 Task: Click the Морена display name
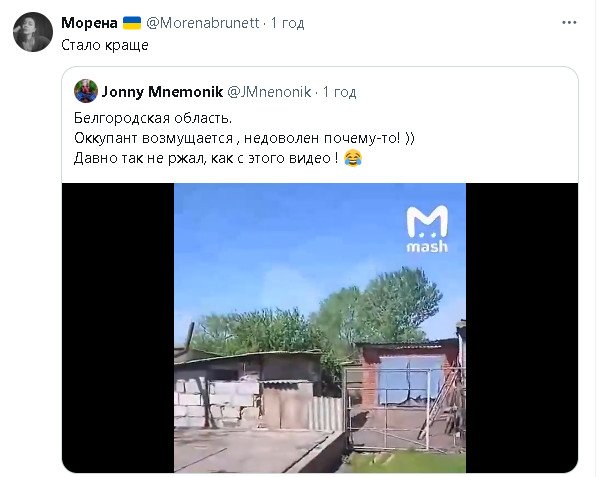[89, 23]
